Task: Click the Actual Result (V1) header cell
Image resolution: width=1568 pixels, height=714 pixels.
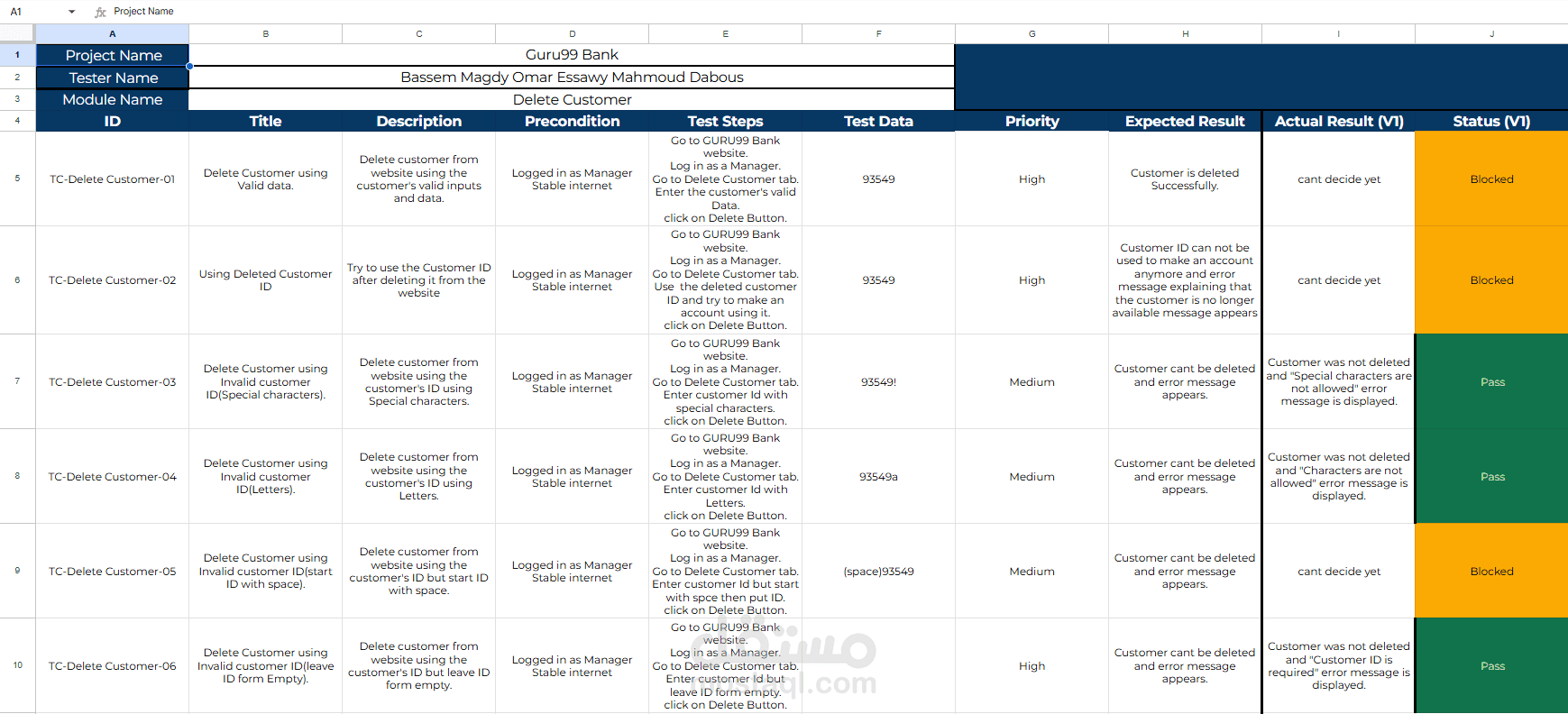Action: (x=1339, y=121)
